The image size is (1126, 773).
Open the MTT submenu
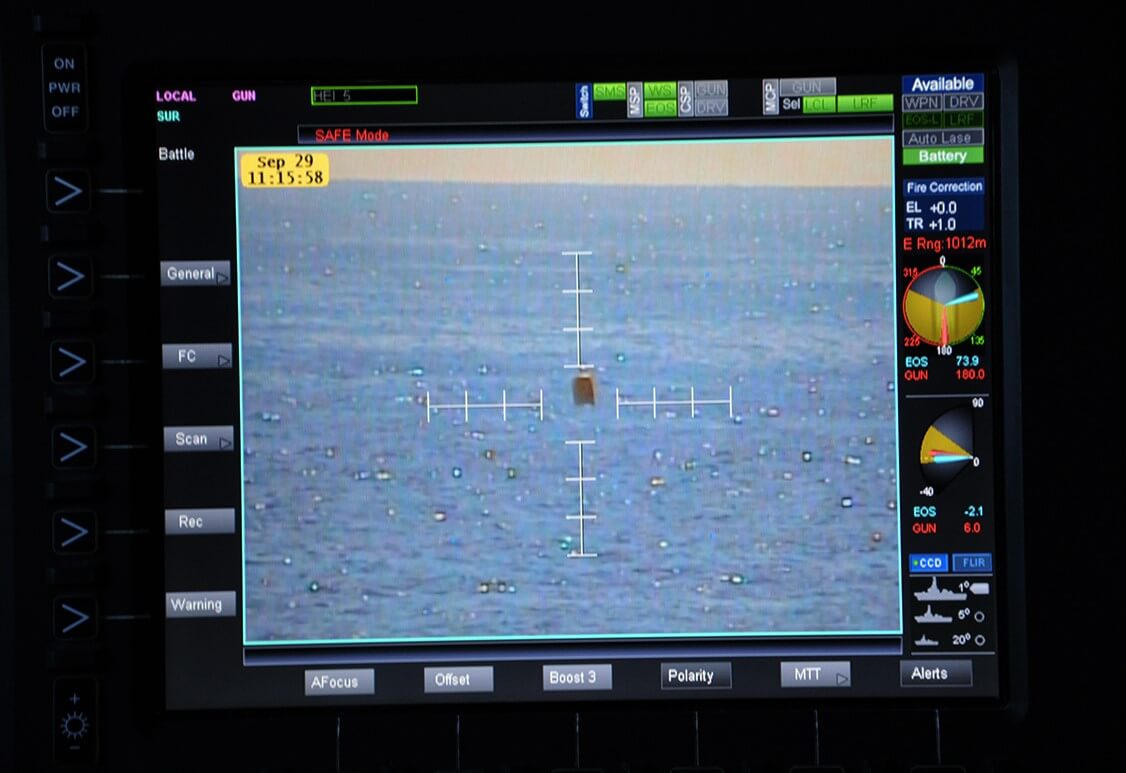[815, 675]
